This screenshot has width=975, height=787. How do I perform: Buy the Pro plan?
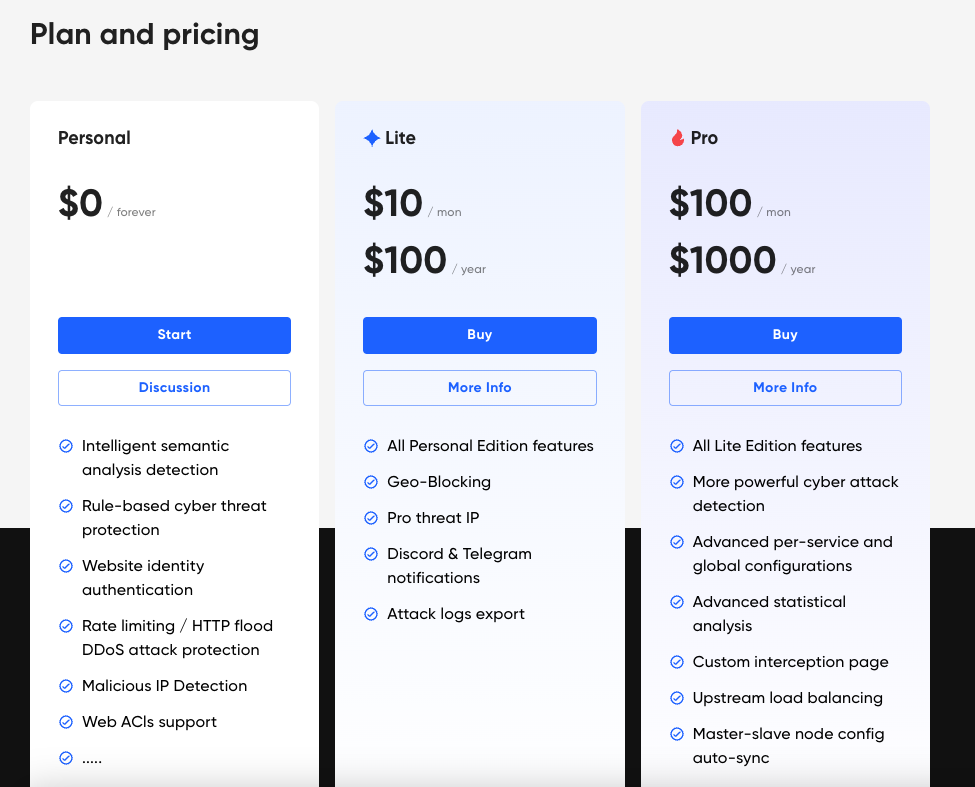[x=785, y=335]
